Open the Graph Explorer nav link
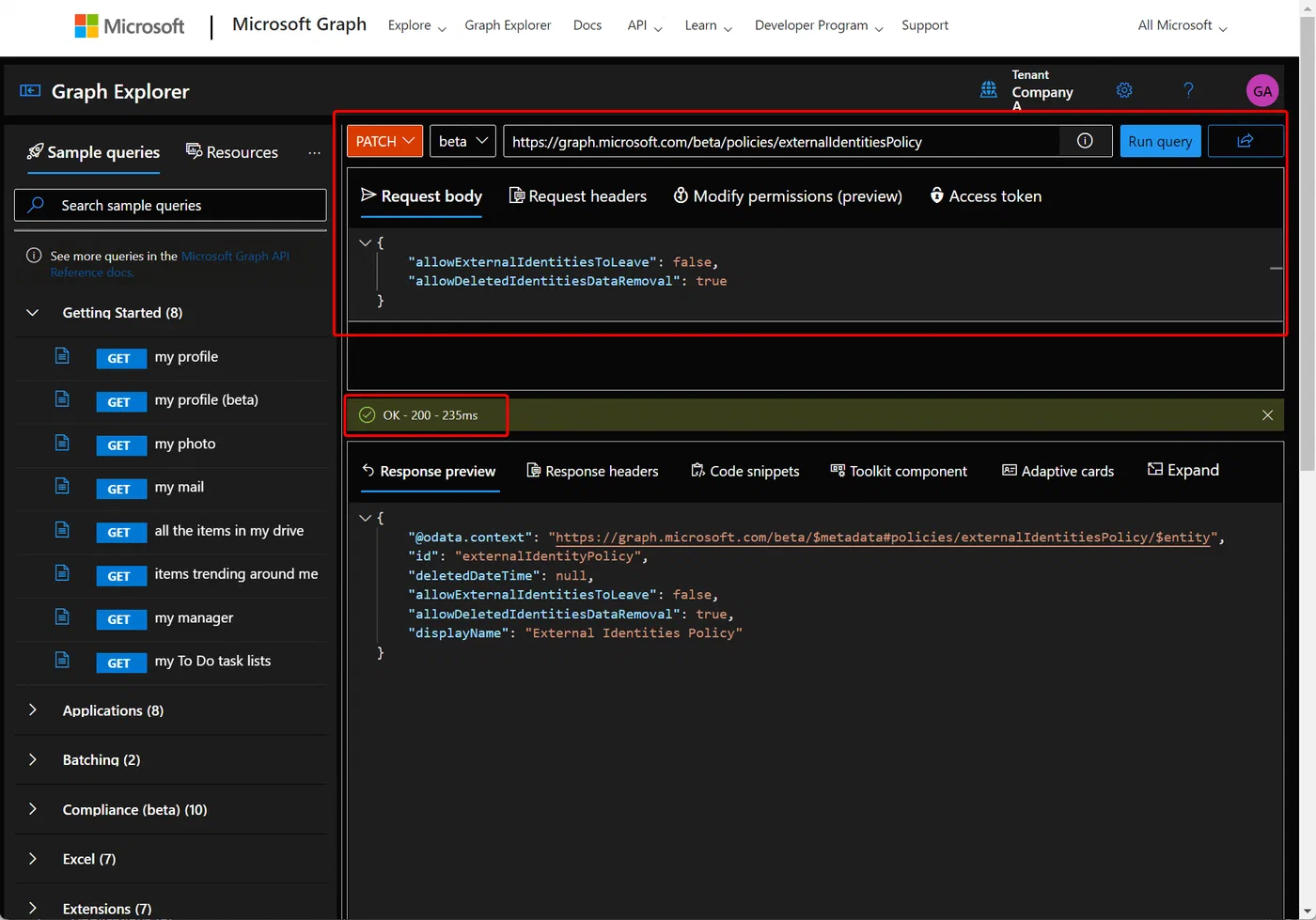 508,25
